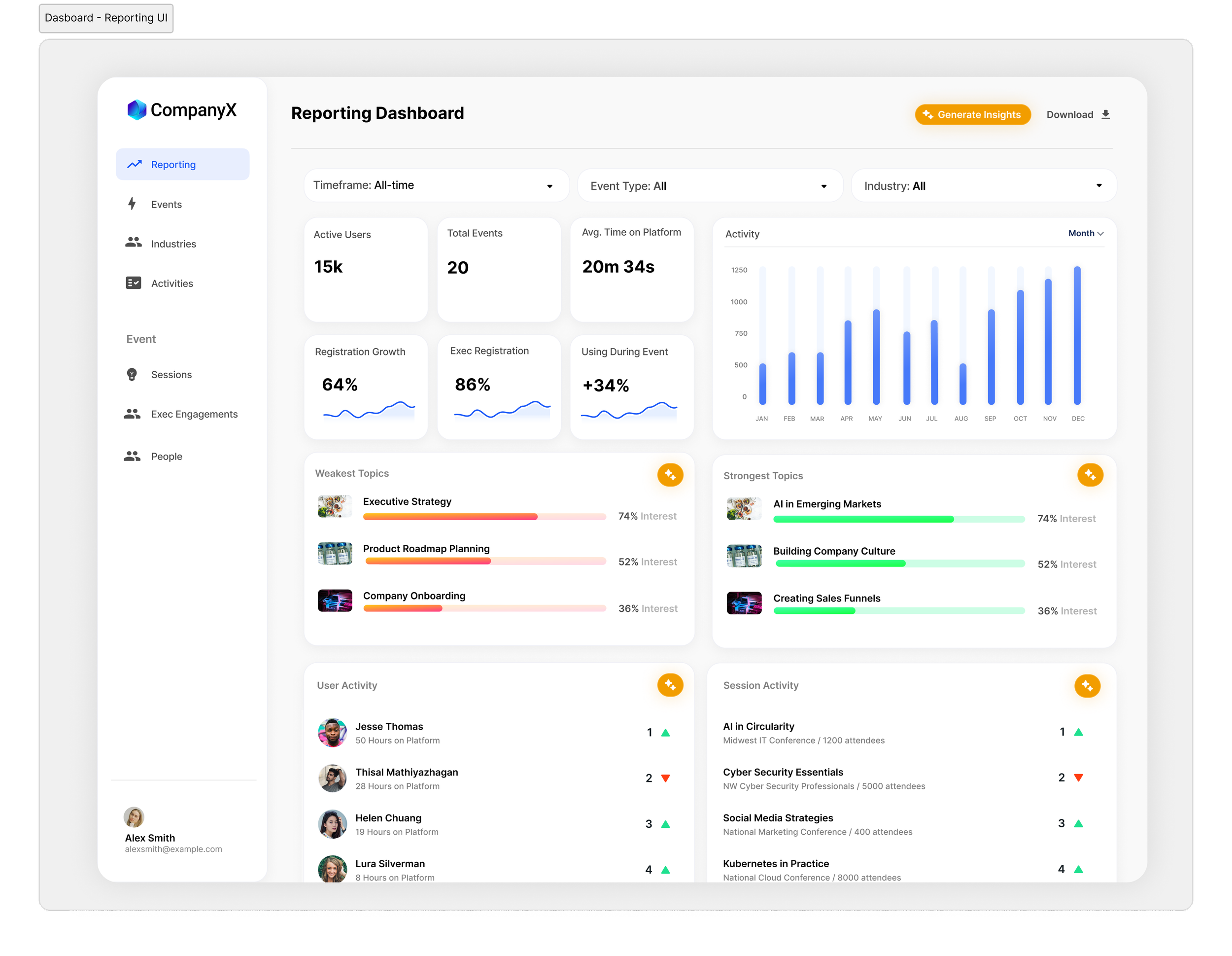Viewport: 1232px width, 956px height.
Task: Click the Executive Strategy interest bar
Action: (x=484, y=517)
